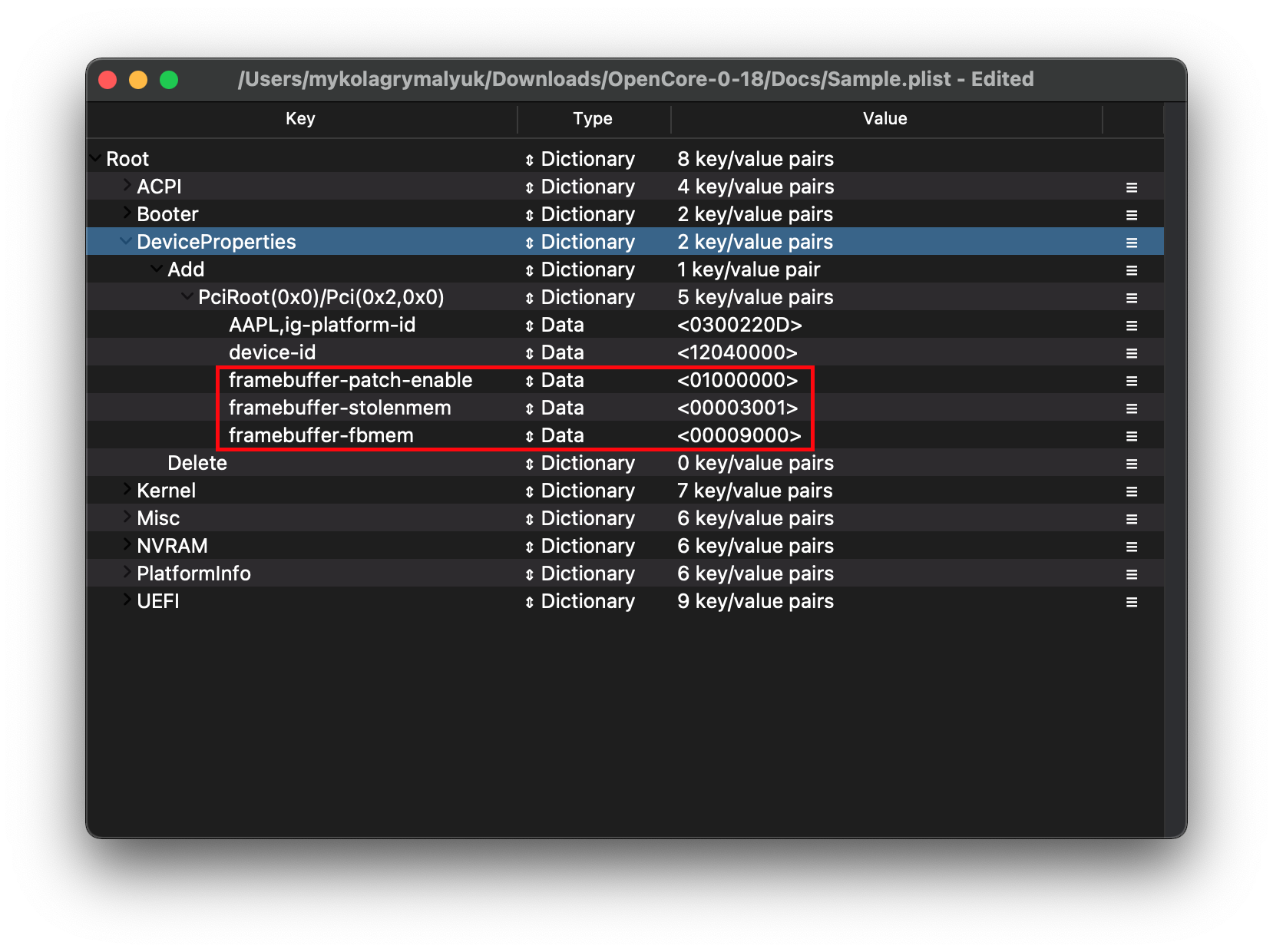
Task: Click the menu icon on framebuffer-patch-enable row
Action: click(x=1131, y=381)
